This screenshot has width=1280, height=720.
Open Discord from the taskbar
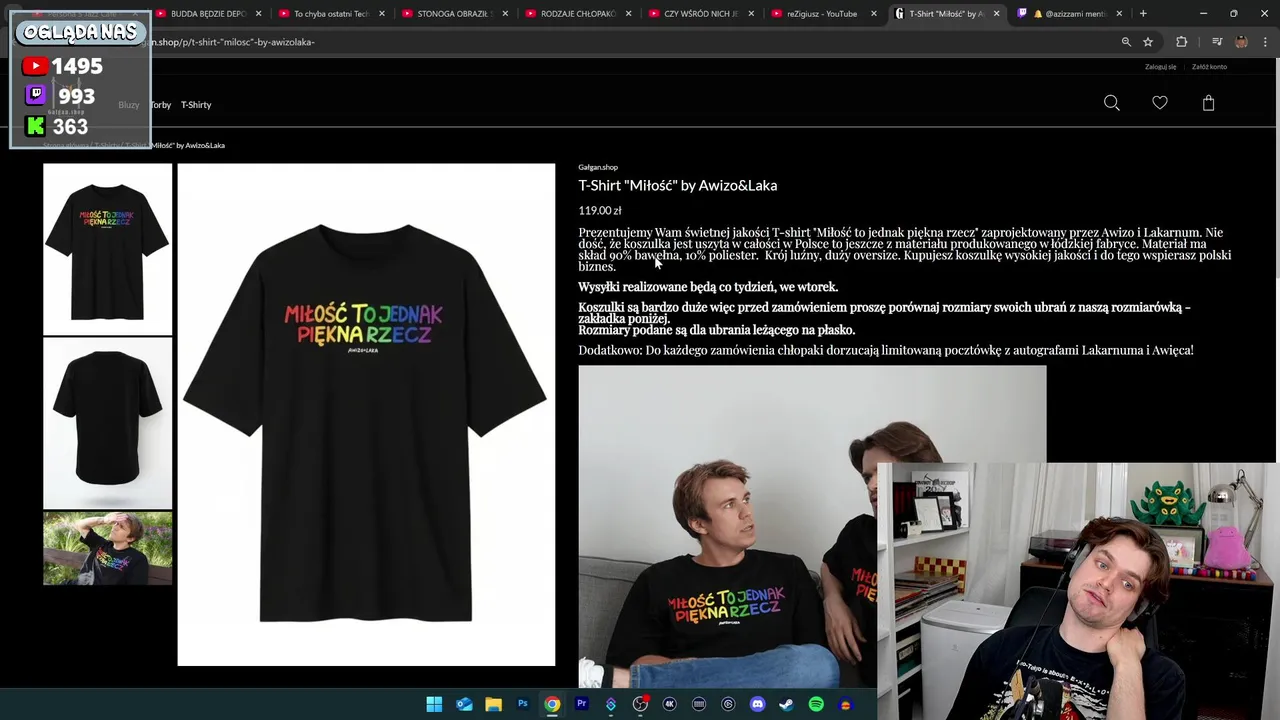click(757, 704)
